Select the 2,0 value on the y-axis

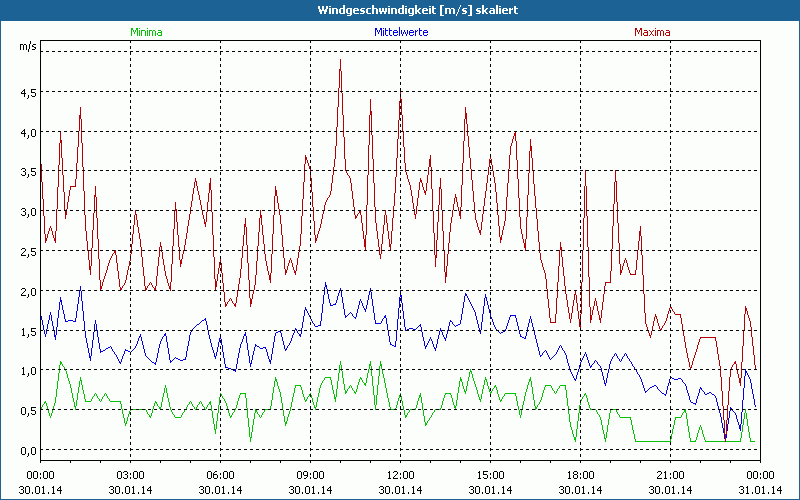tap(28, 291)
